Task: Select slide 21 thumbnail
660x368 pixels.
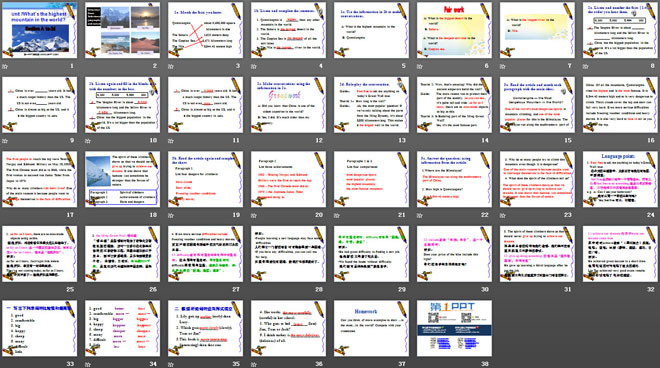Action: (371, 179)
